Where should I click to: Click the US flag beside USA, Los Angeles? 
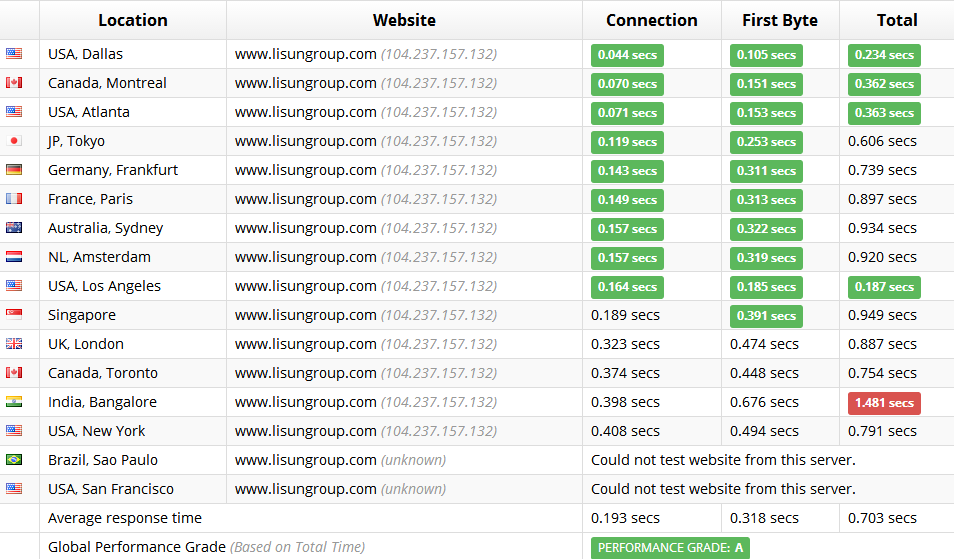pos(14,286)
